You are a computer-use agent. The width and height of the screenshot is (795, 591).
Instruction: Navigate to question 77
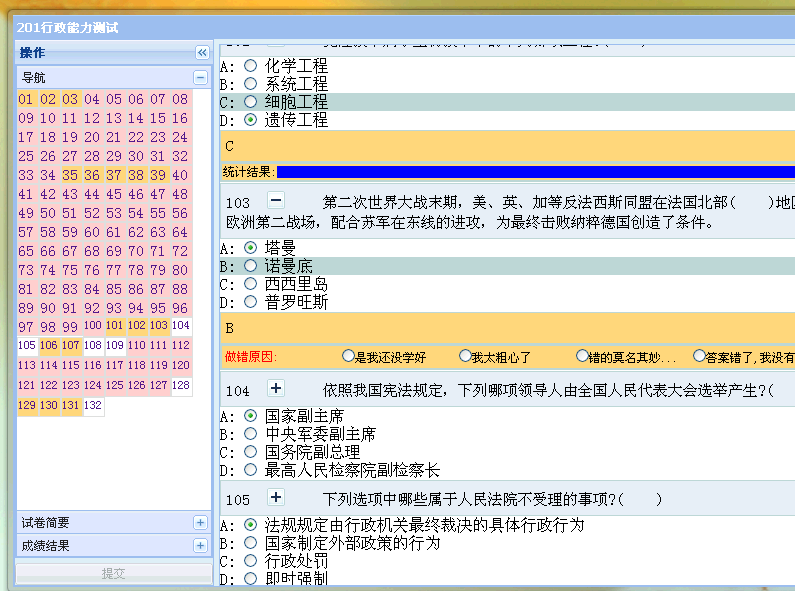(x=114, y=270)
